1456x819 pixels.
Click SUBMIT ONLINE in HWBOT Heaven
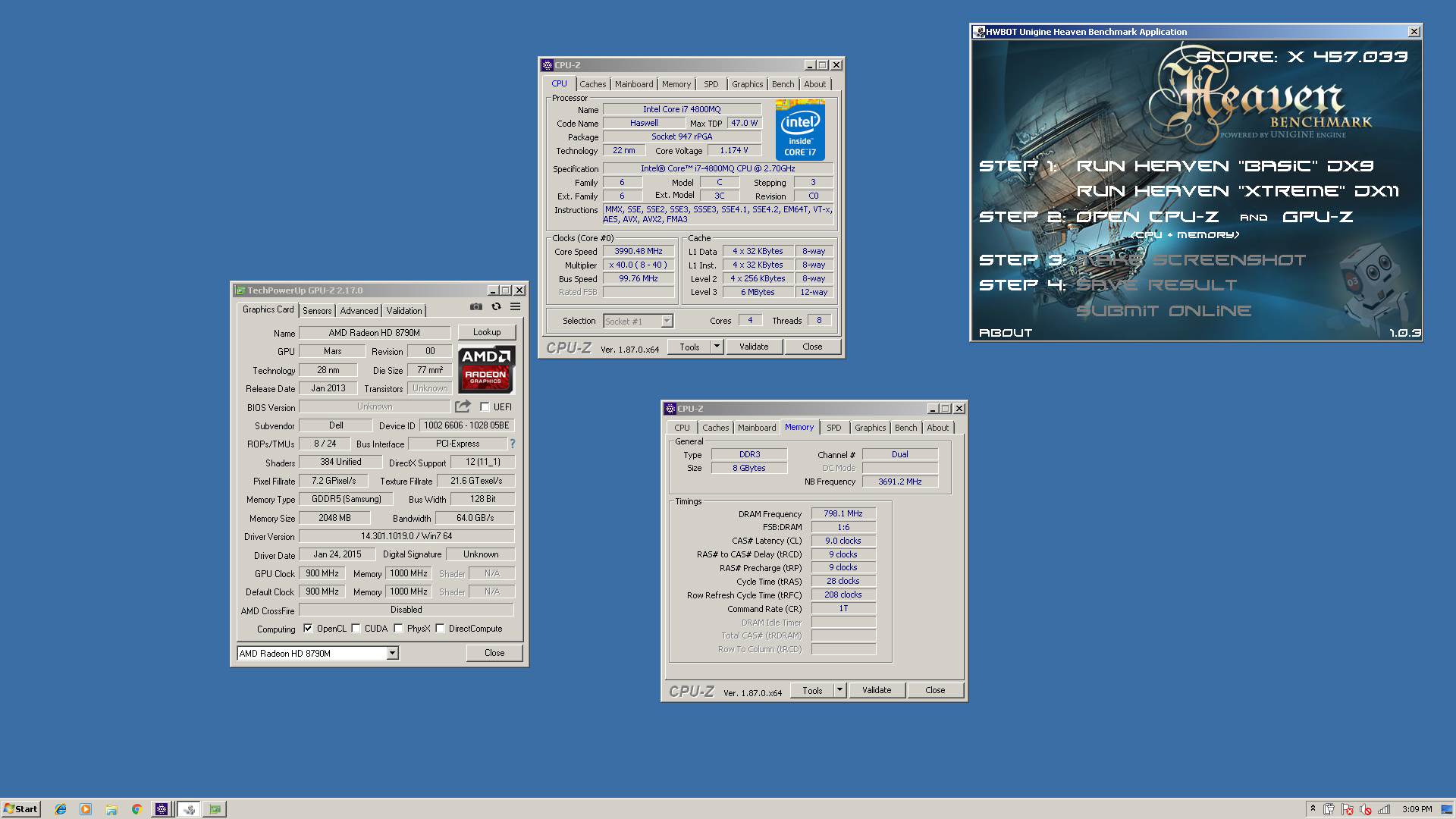(1163, 311)
